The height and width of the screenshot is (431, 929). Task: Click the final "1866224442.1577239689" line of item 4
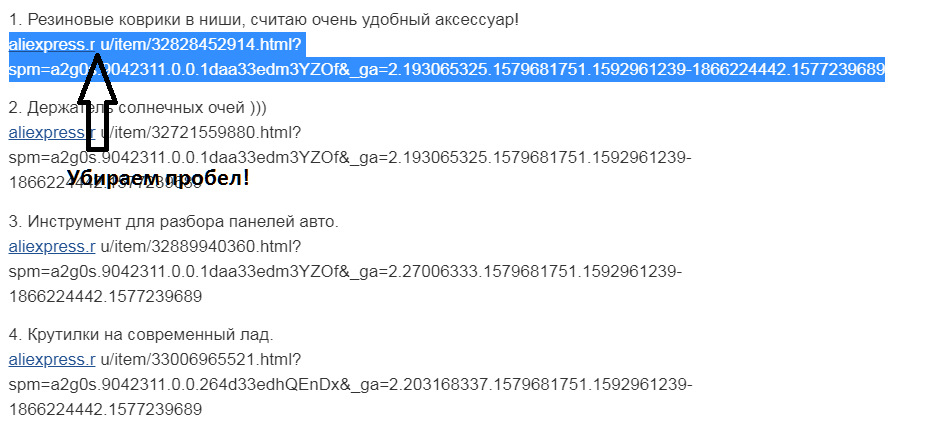[x=105, y=410]
